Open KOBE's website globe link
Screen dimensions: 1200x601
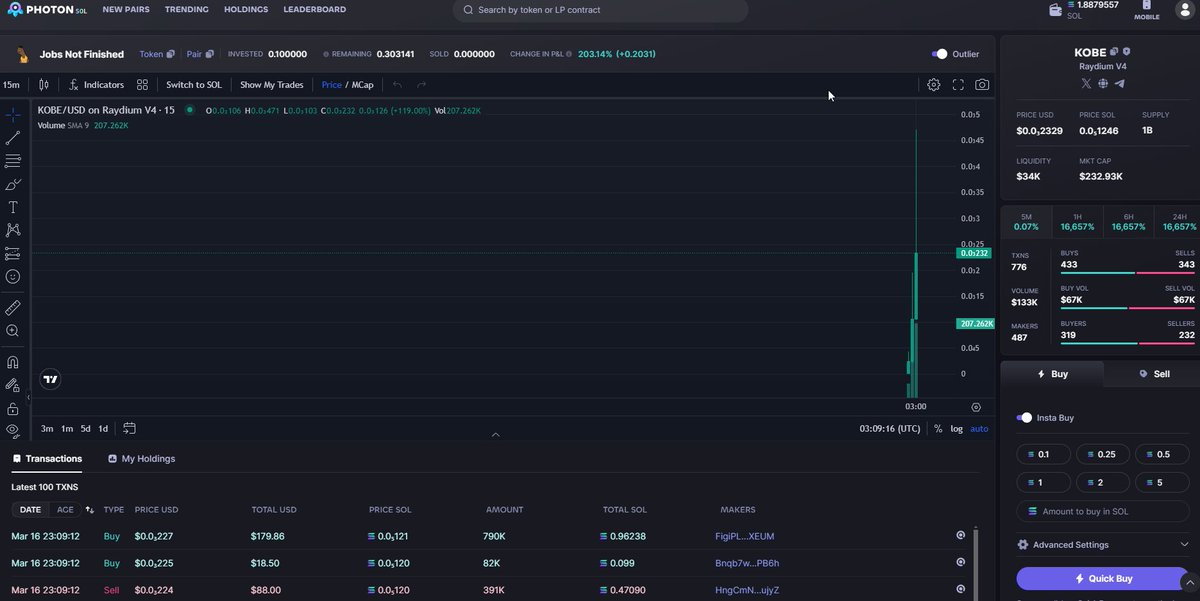click(x=1103, y=84)
